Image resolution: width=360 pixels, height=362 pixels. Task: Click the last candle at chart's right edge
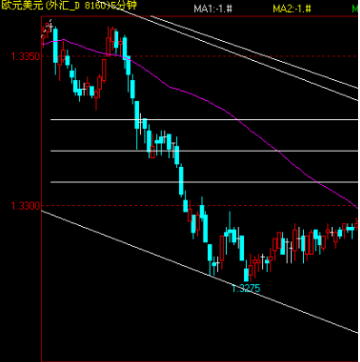click(357, 225)
